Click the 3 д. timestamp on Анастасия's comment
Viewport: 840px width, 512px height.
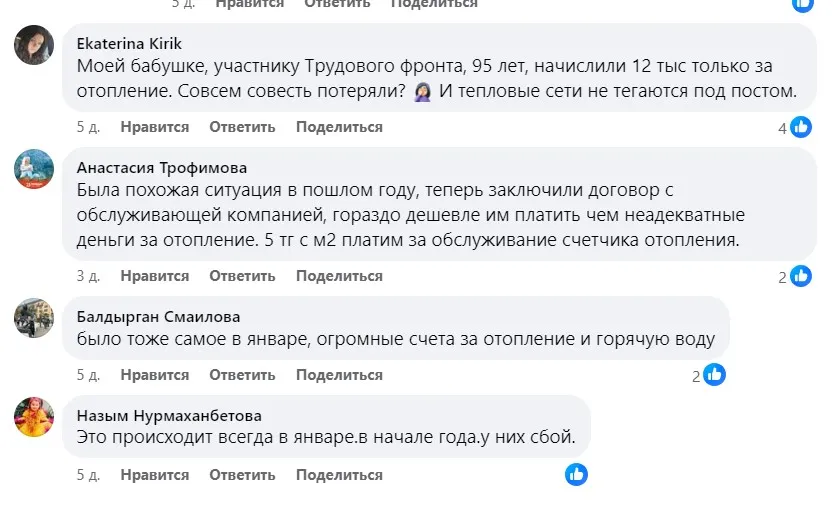88,276
